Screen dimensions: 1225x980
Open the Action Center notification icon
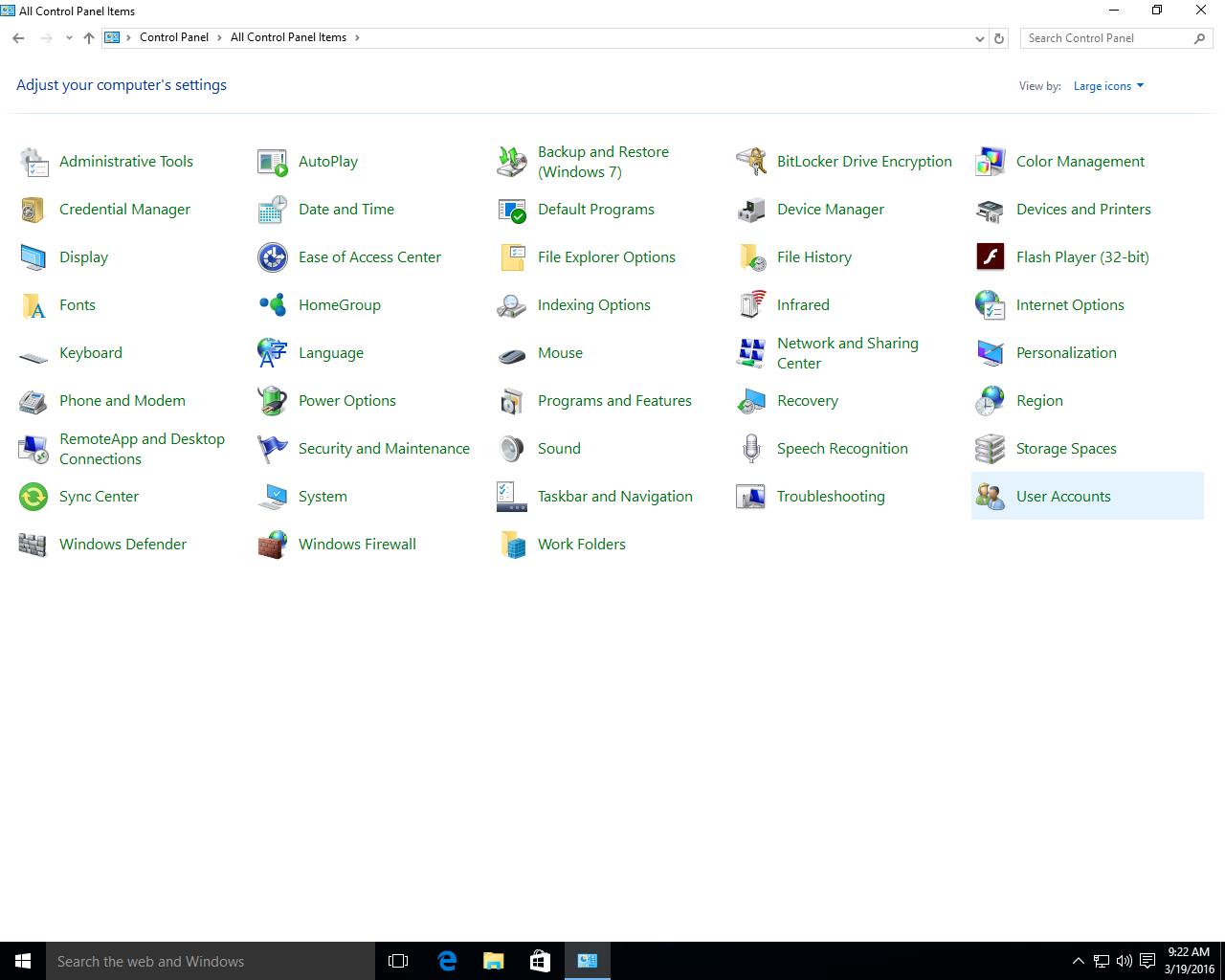coord(1147,961)
